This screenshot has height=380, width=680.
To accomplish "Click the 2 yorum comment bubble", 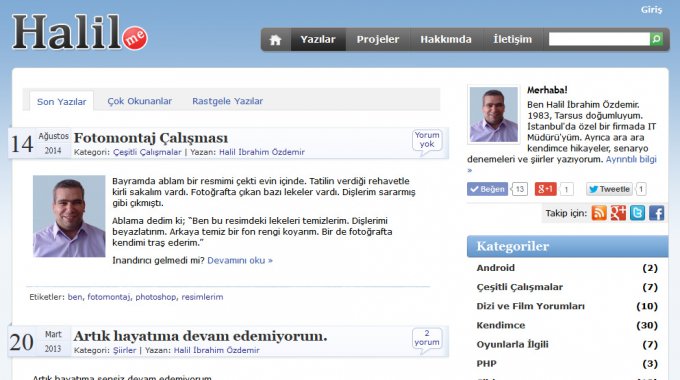I will pos(427,339).
